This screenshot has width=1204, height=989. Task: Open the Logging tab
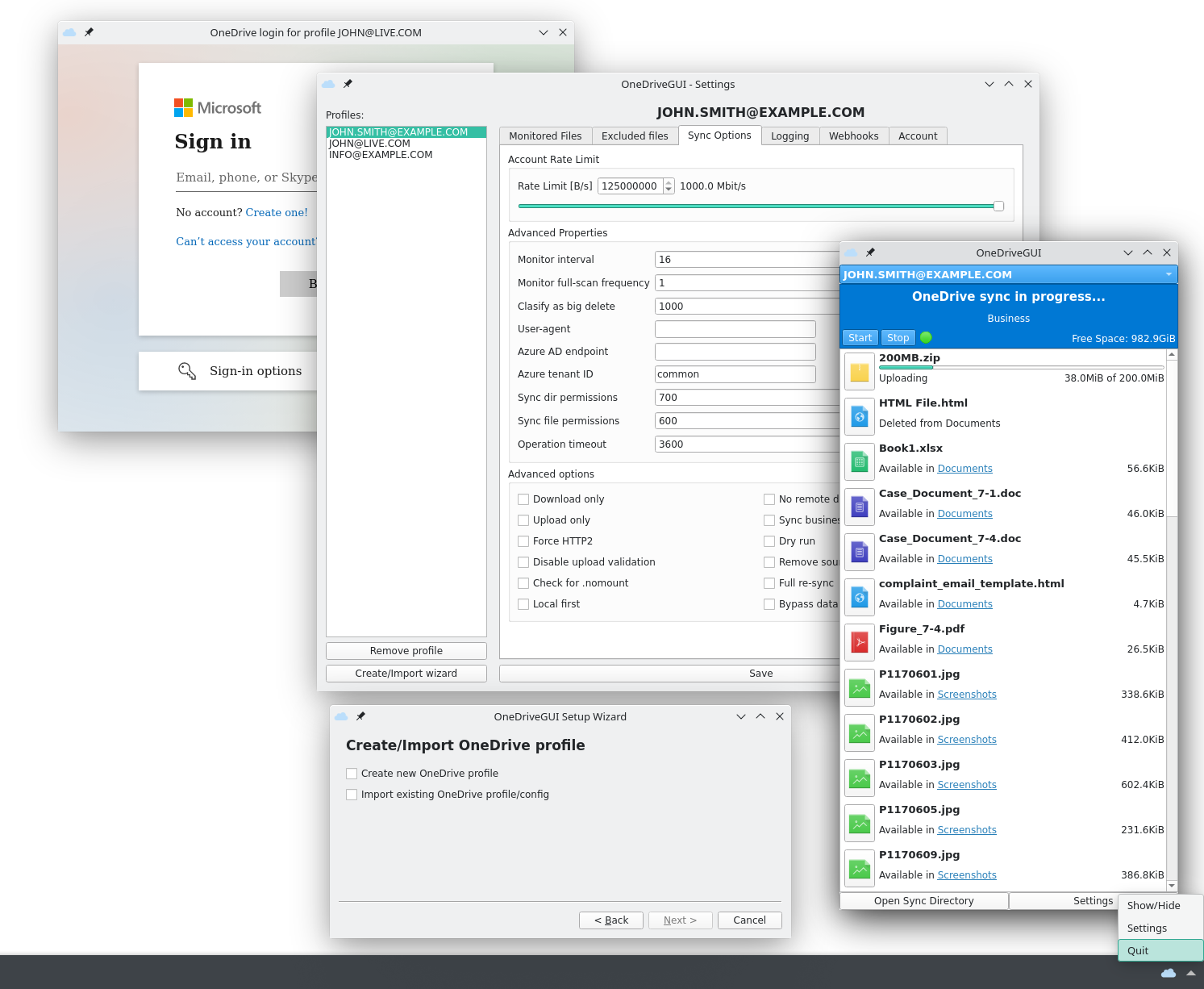789,136
